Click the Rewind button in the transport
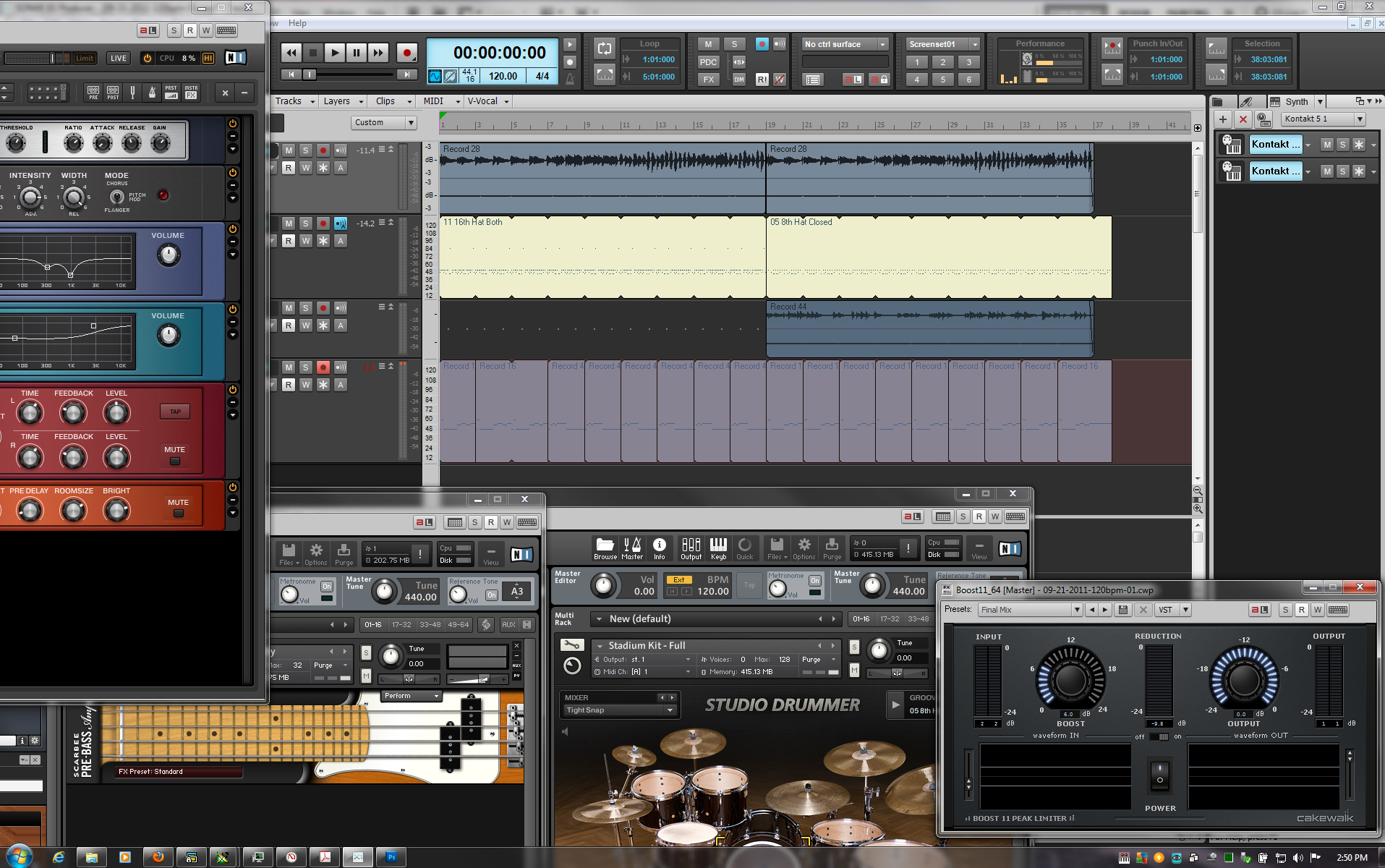1385x868 pixels. point(291,53)
